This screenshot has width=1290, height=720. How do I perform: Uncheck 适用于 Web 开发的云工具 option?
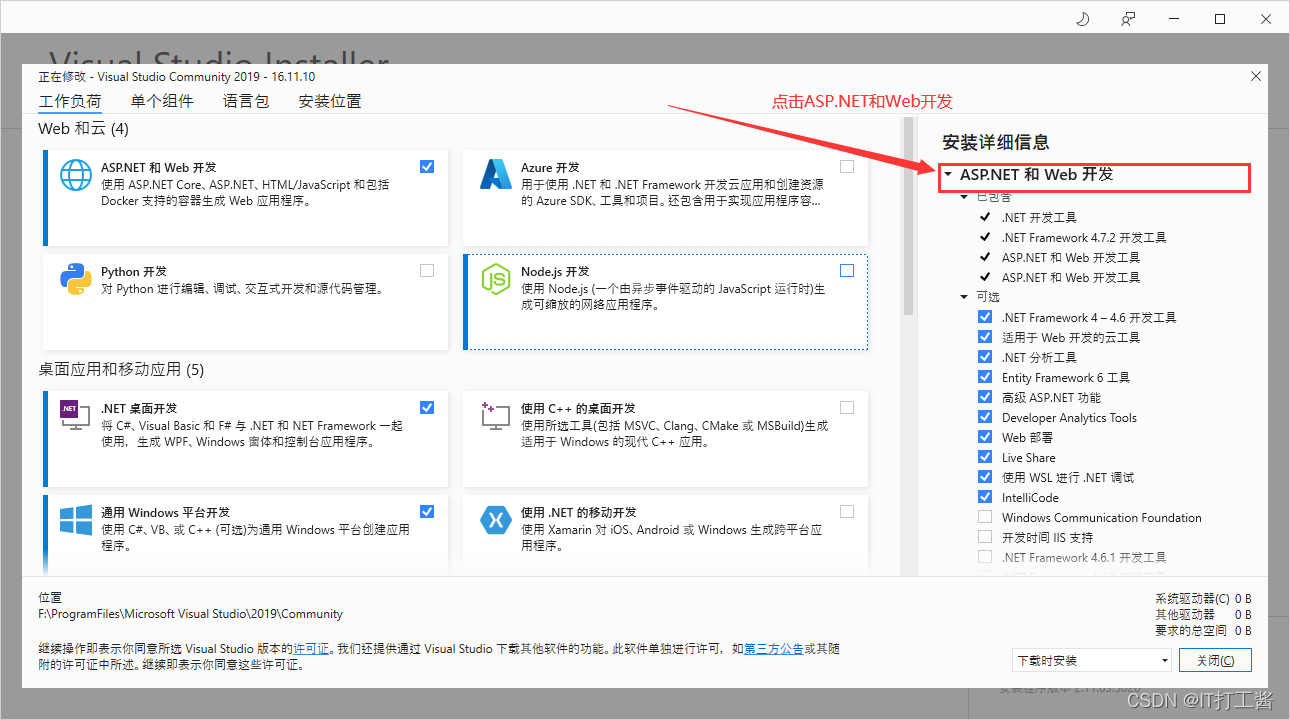click(x=985, y=337)
